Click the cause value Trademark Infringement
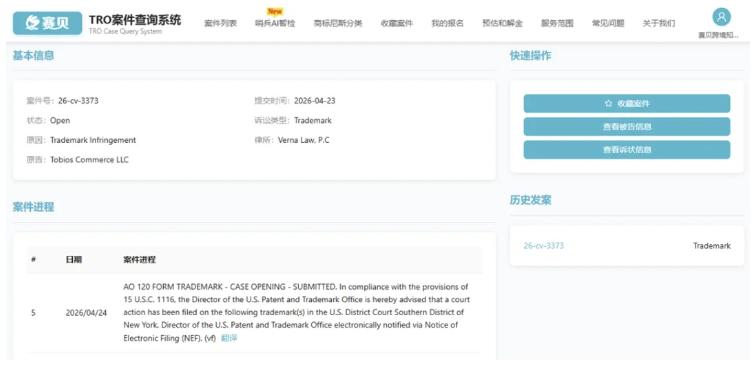The height and width of the screenshot is (368, 756). [93, 140]
